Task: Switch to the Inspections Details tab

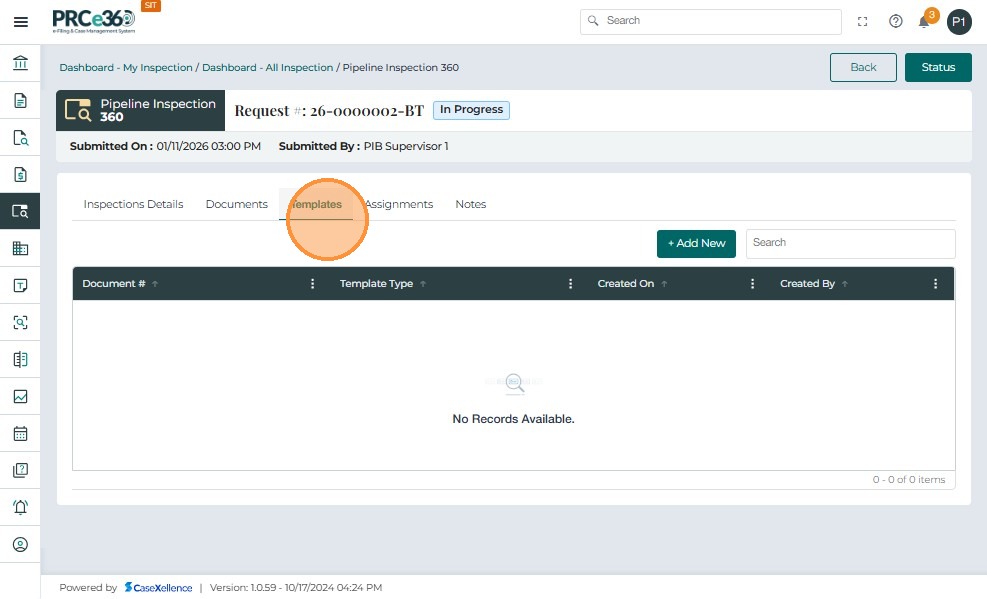Action: (133, 204)
